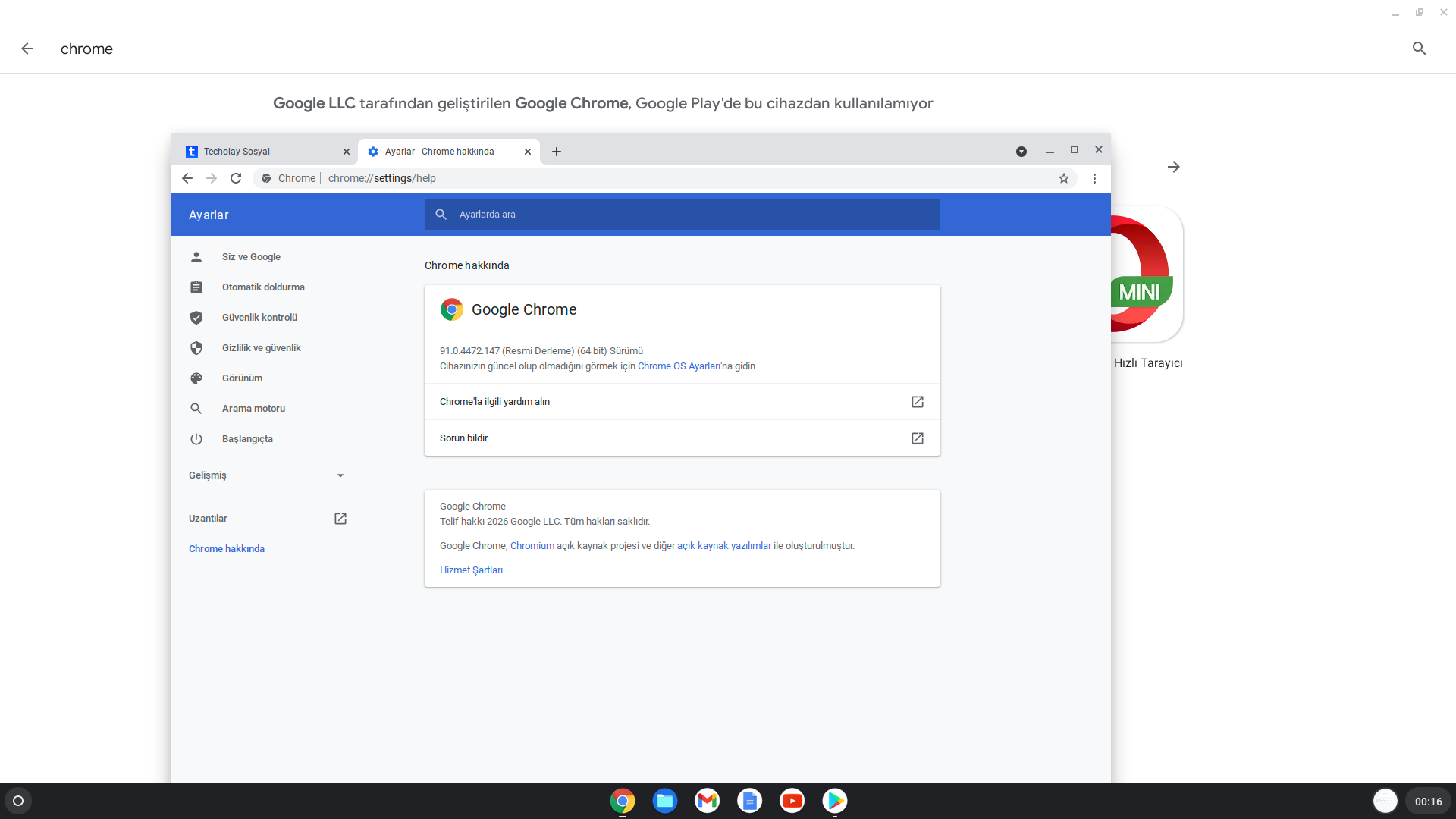Open Hizmet Şartları link

[x=471, y=570]
